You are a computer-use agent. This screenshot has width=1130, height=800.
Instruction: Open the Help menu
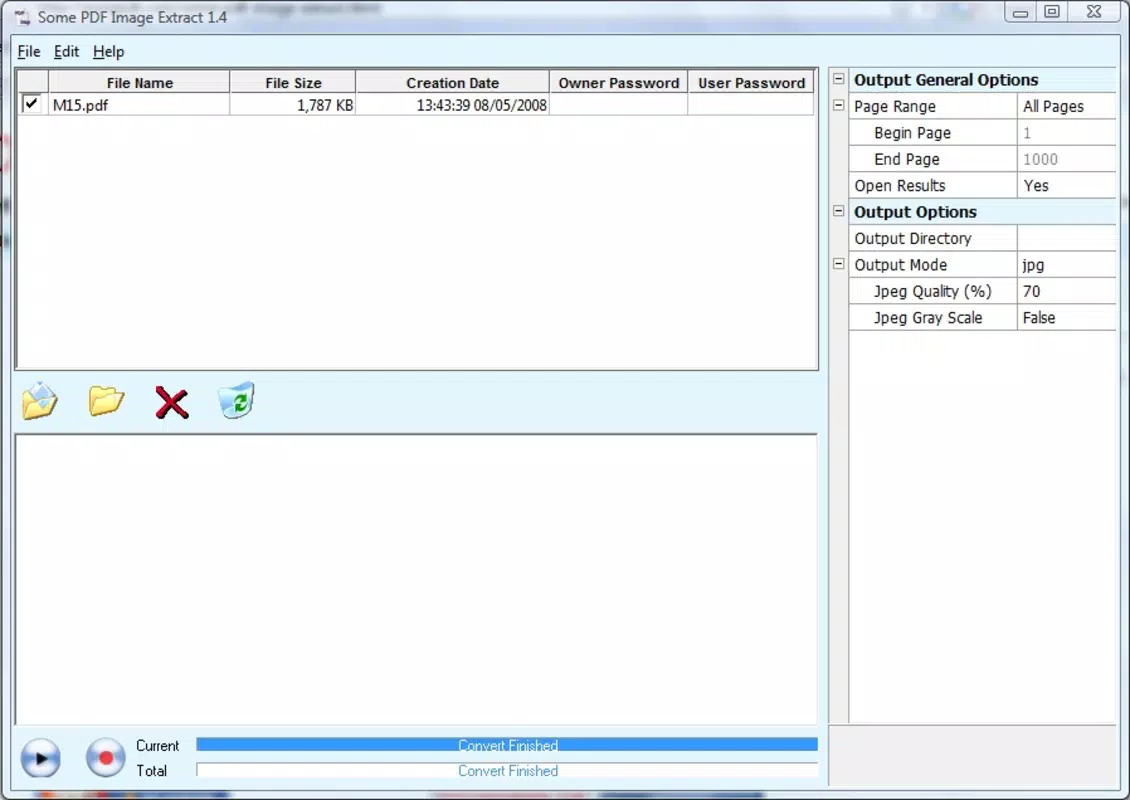pyautogui.click(x=109, y=52)
